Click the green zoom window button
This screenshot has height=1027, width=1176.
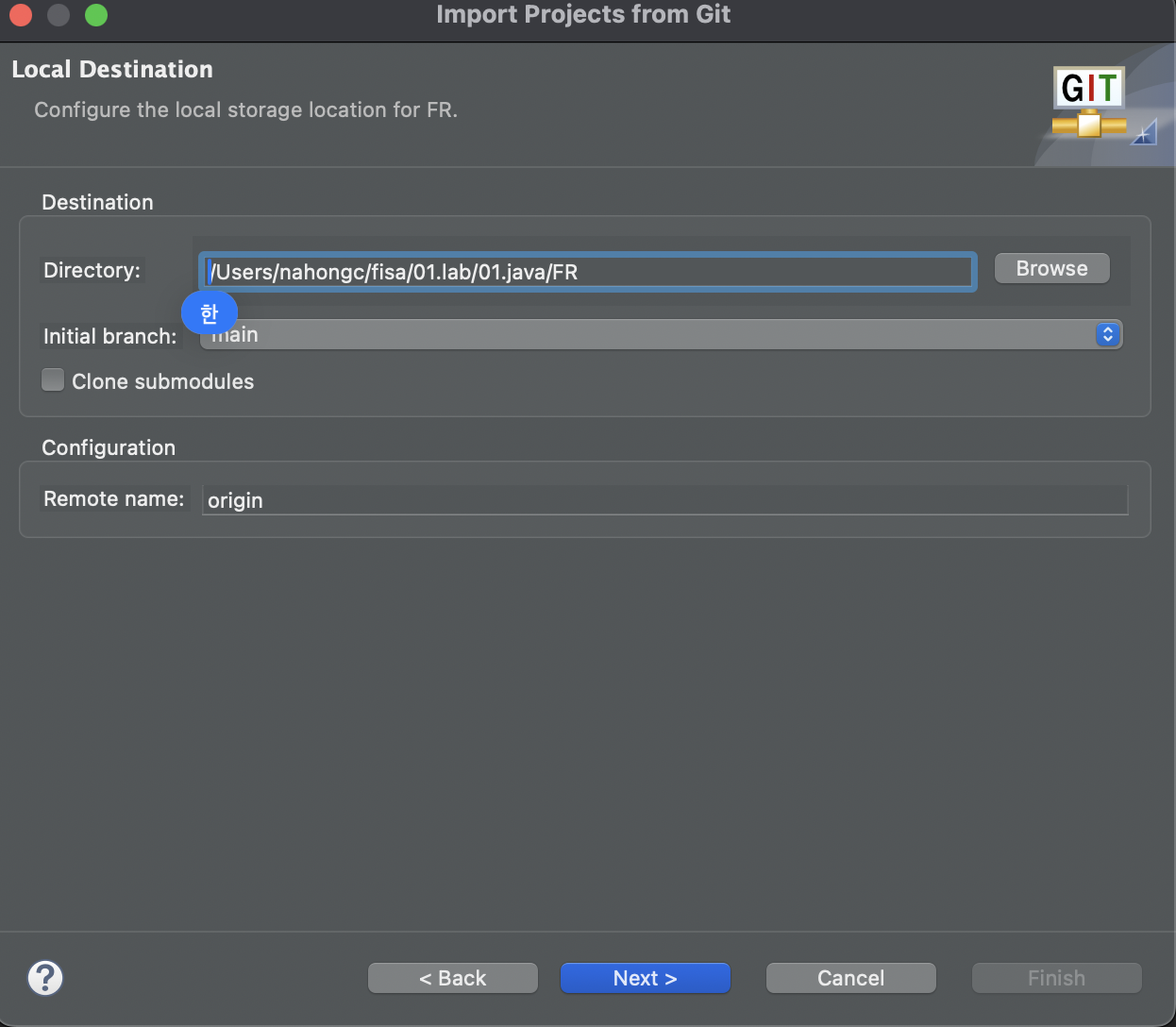[x=96, y=15]
